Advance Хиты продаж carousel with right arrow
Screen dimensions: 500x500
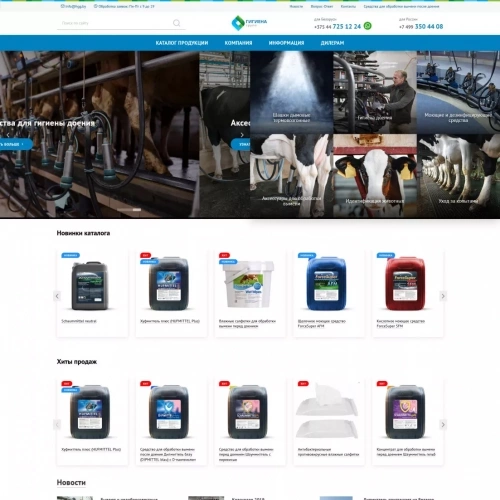443,425
